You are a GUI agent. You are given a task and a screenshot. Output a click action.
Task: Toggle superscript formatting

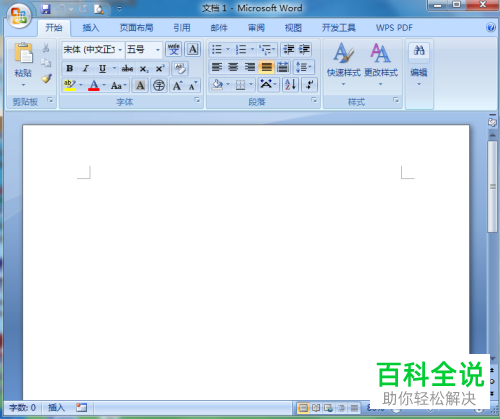click(x=160, y=68)
